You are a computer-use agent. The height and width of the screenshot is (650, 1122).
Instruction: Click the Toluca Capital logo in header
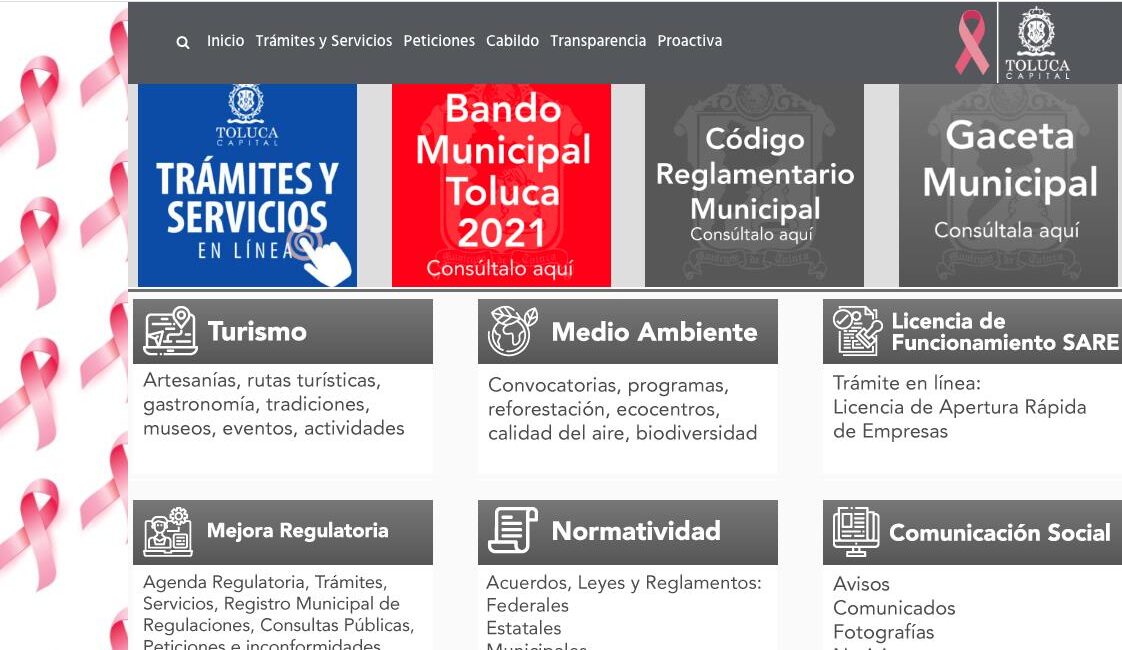point(1036,42)
